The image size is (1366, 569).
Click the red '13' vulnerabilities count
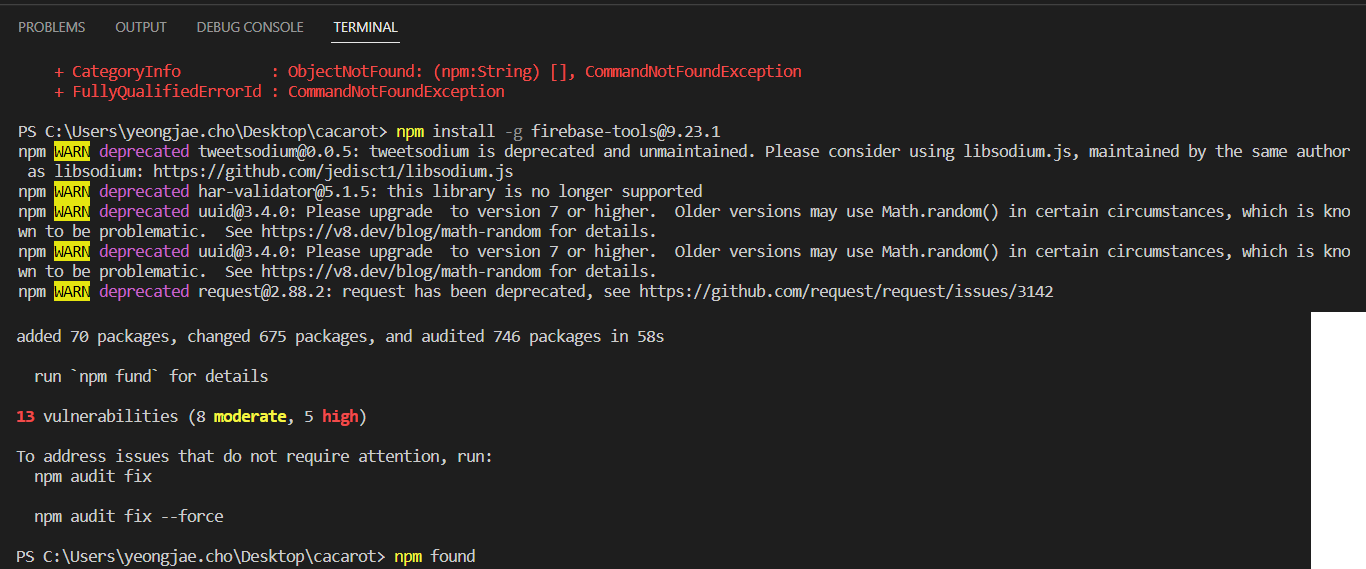26,416
